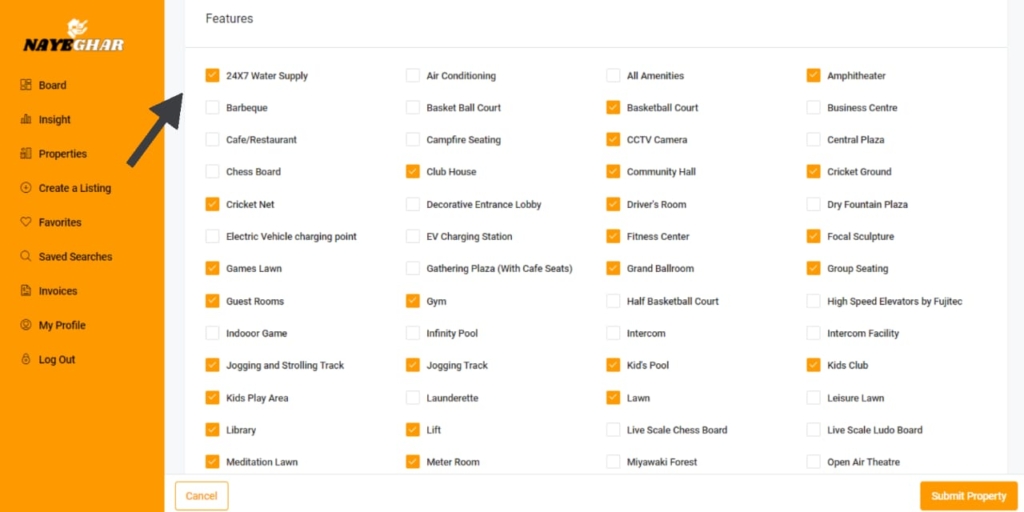Screen dimensions: 1024x512
Task: Disable the Gym checkbox
Action: pos(413,300)
